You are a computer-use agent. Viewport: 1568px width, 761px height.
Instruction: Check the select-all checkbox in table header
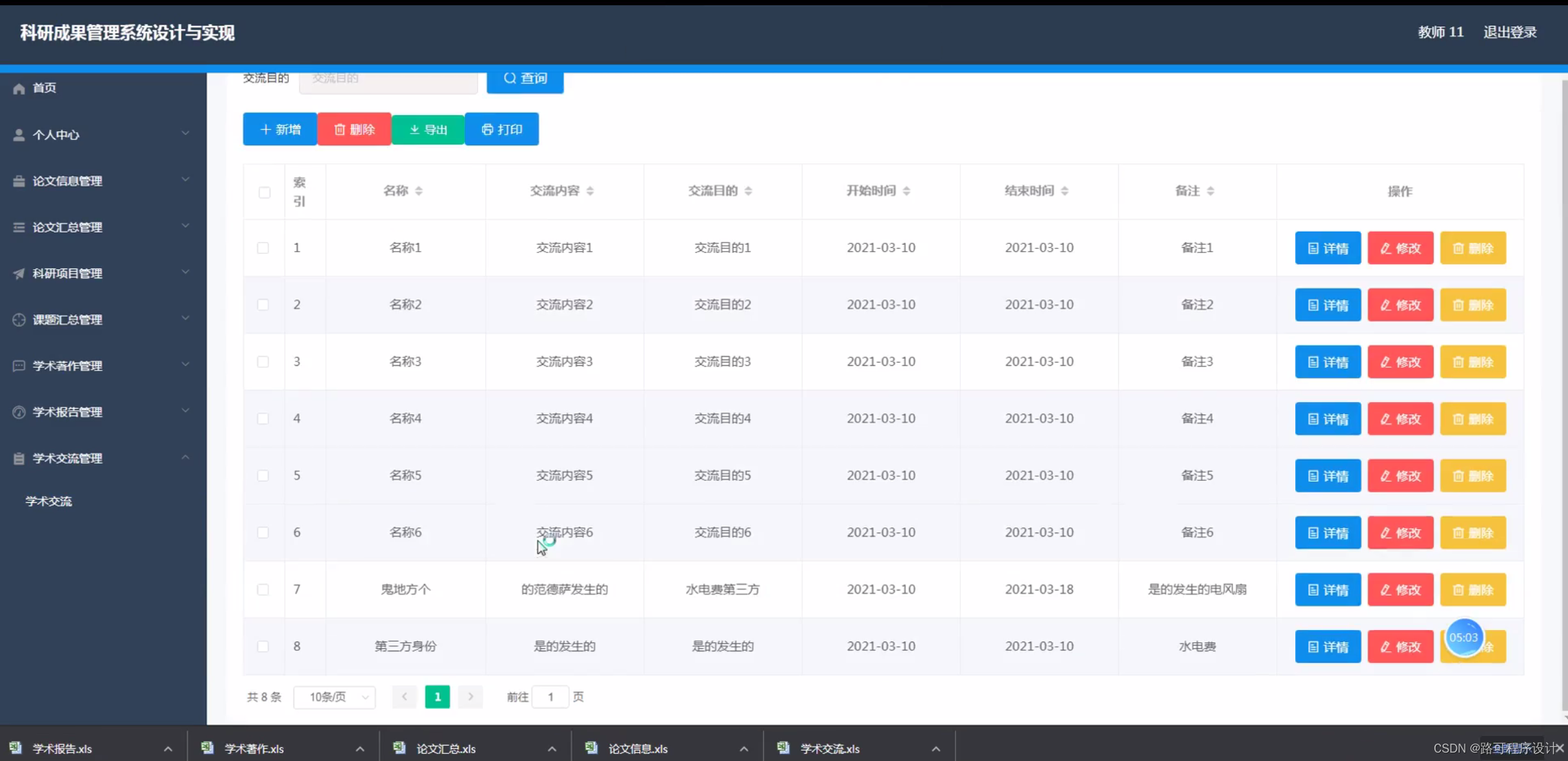point(265,192)
